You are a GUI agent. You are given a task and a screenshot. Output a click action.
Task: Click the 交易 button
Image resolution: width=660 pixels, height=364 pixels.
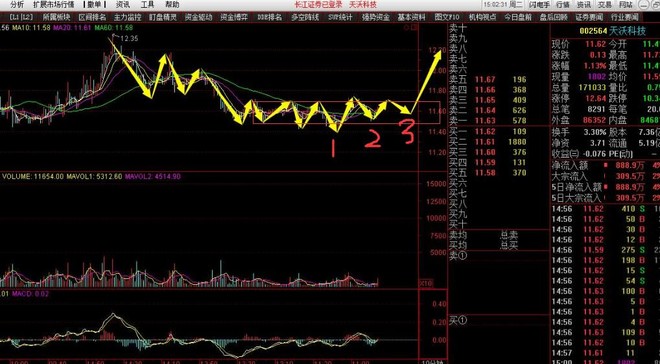click(x=605, y=5)
